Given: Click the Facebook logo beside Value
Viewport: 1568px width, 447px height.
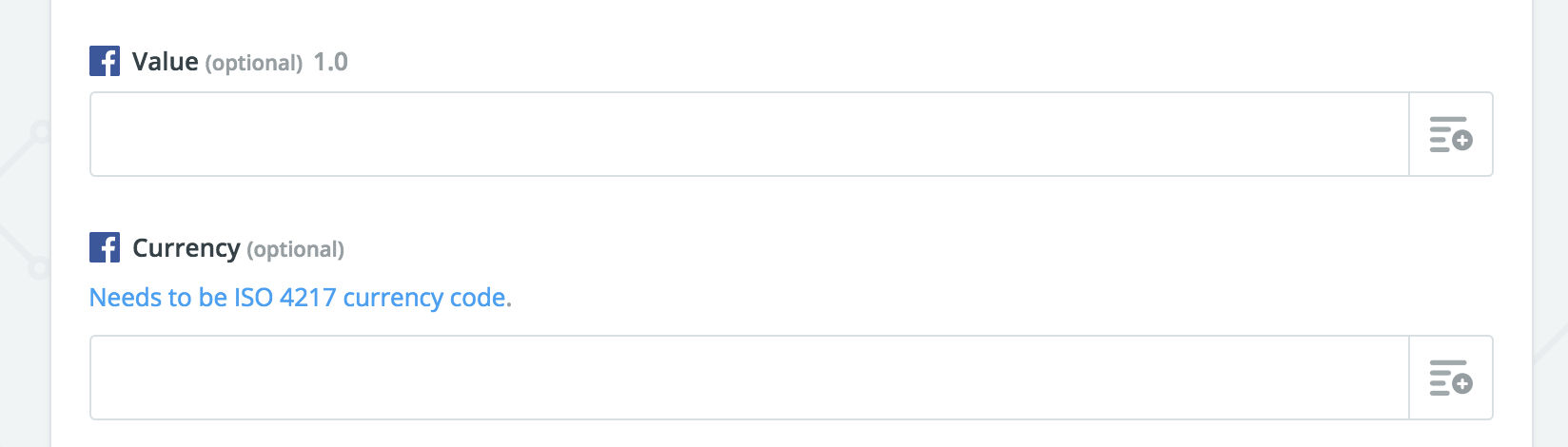Looking at the screenshot, I should [105, 61].
